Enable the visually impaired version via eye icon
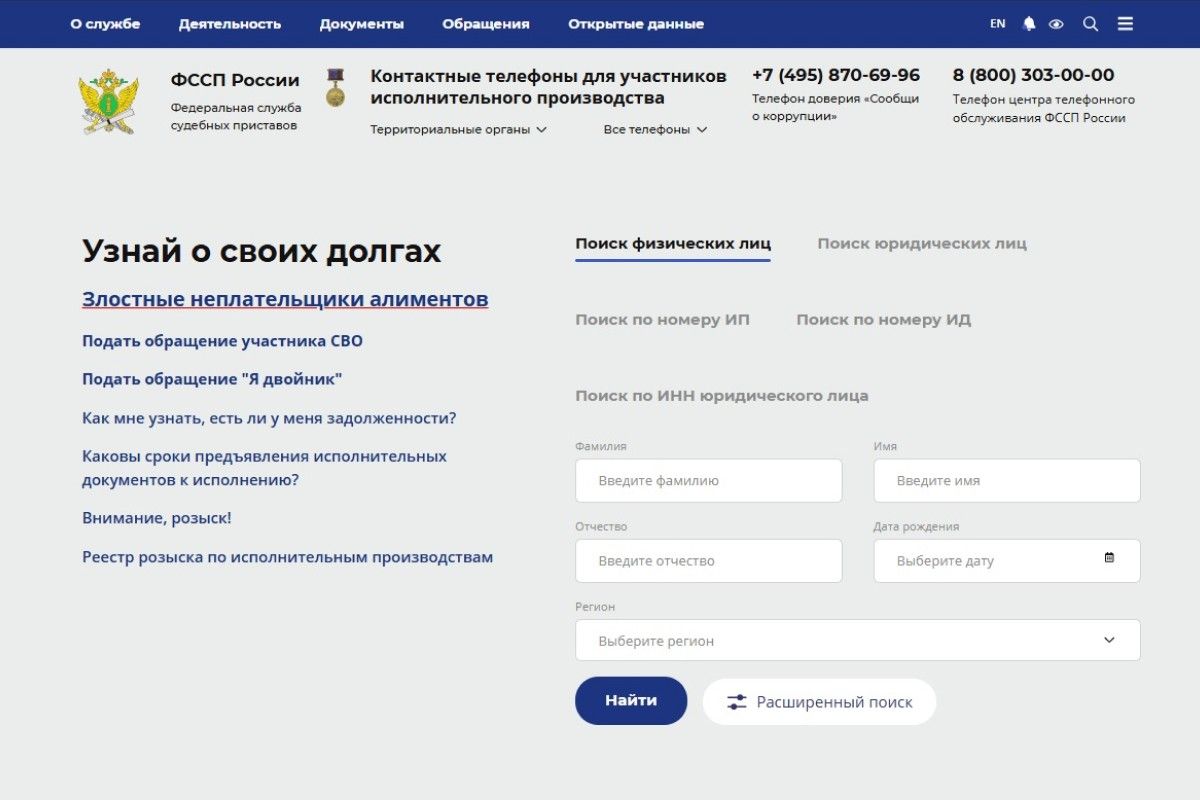 tap(1056, 23)
